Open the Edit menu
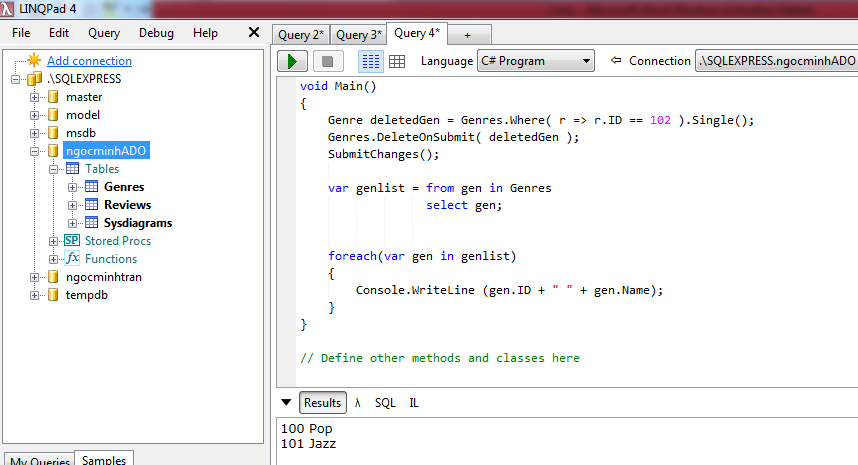Viewport: 858px width, 465px height. tap(59, 33)
